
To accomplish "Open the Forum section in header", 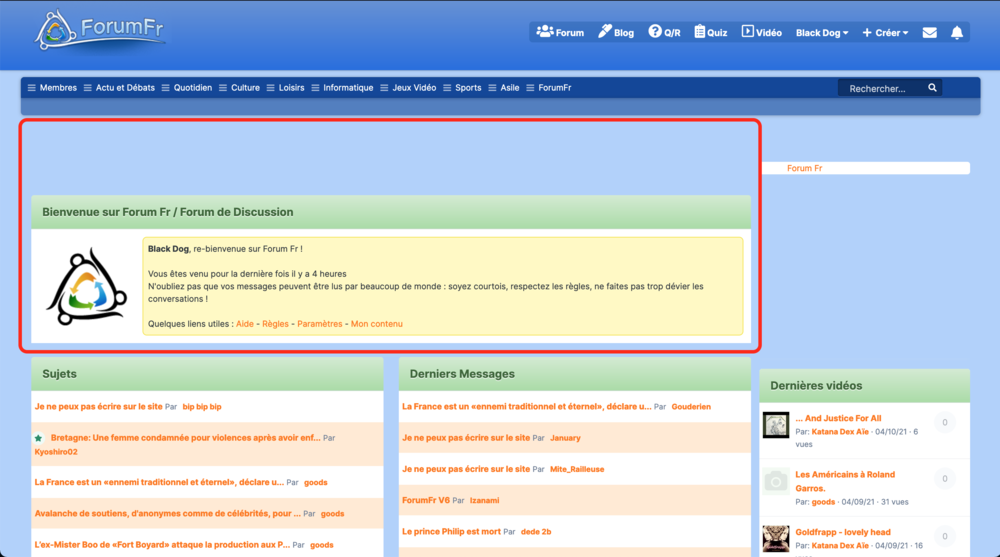I will 560,33.
